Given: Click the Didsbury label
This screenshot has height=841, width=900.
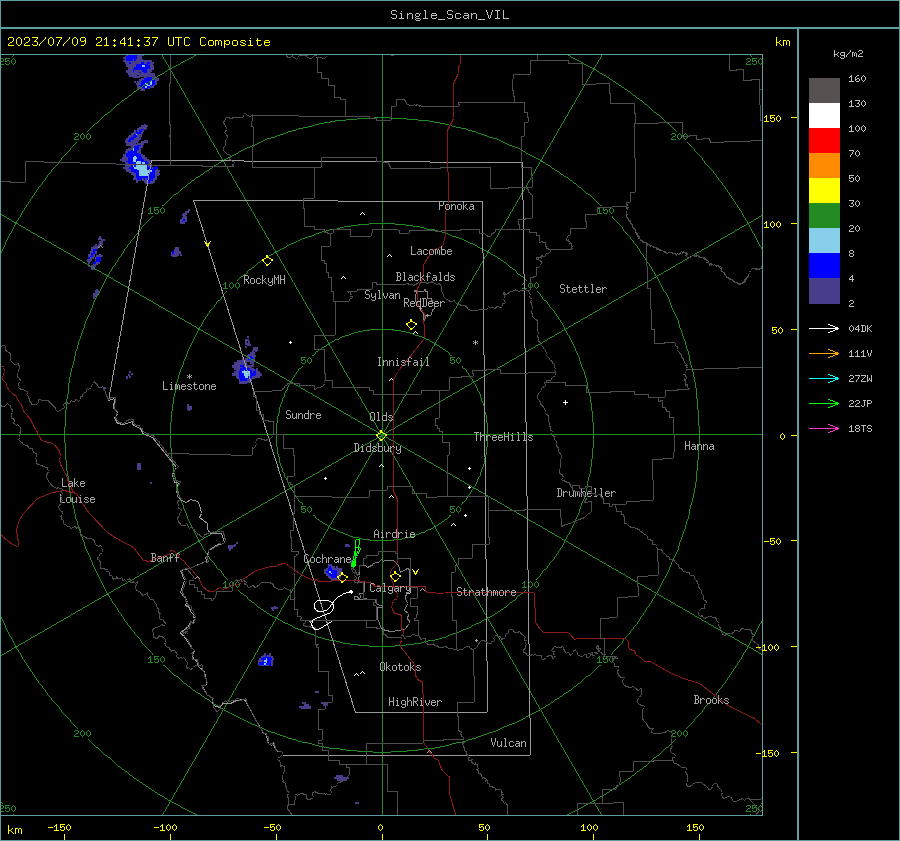Looking at the screenshot, I should pyautogui.click(x=377, y=448).
